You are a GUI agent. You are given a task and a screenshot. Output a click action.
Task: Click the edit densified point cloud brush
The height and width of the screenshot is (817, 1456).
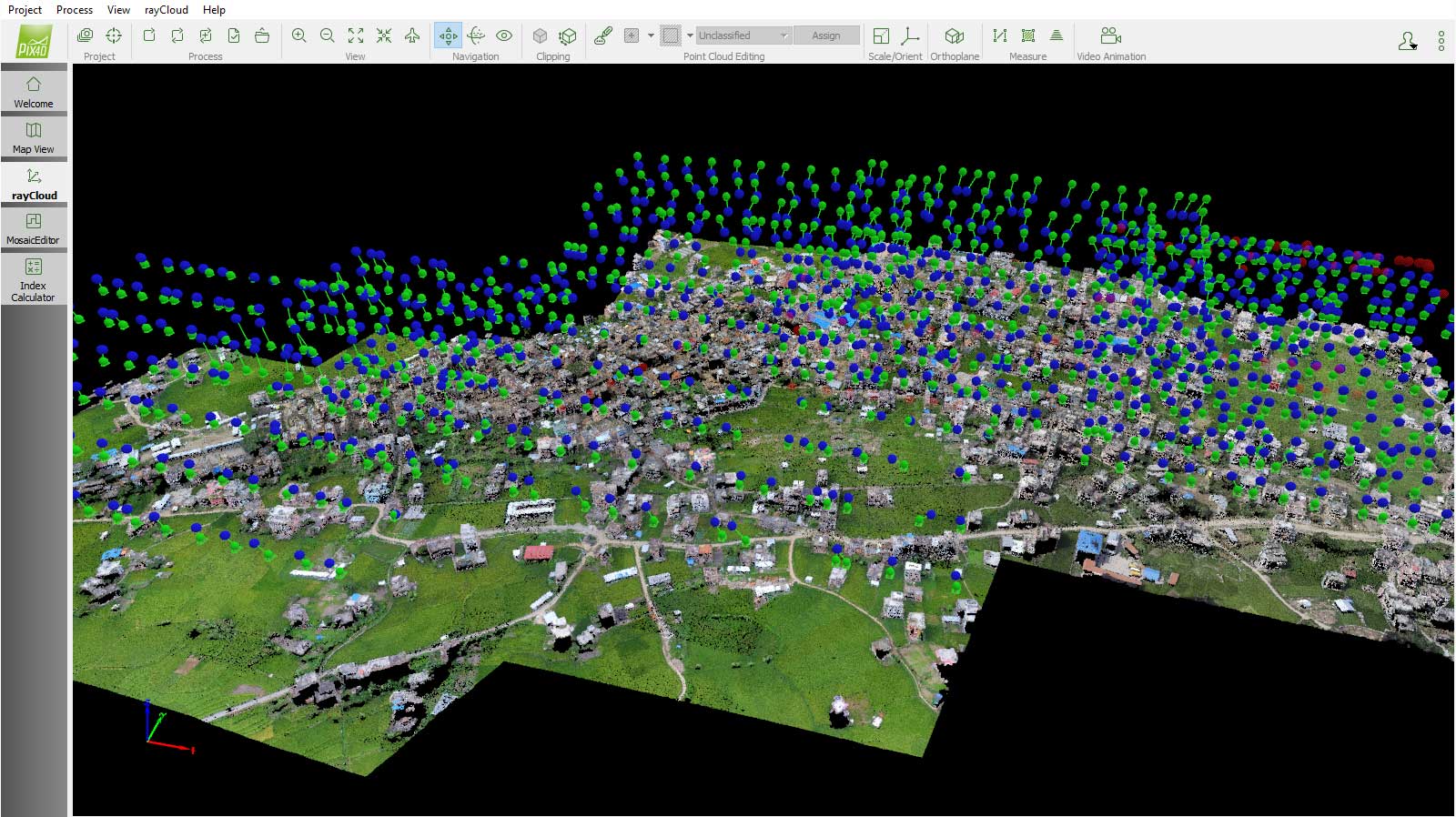pyautogui.click(x=602, y=35)
